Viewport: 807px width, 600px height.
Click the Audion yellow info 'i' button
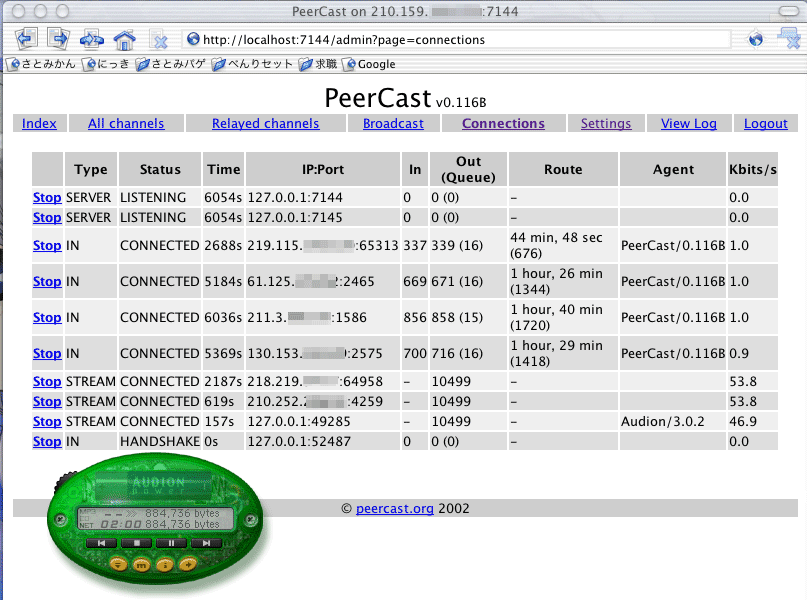coord(165,566)
